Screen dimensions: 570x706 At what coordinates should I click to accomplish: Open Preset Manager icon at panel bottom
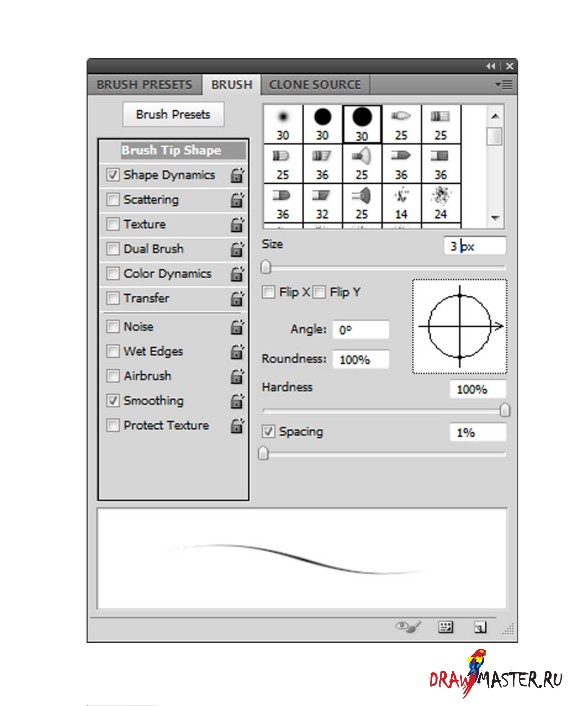(x=445, y=626)
